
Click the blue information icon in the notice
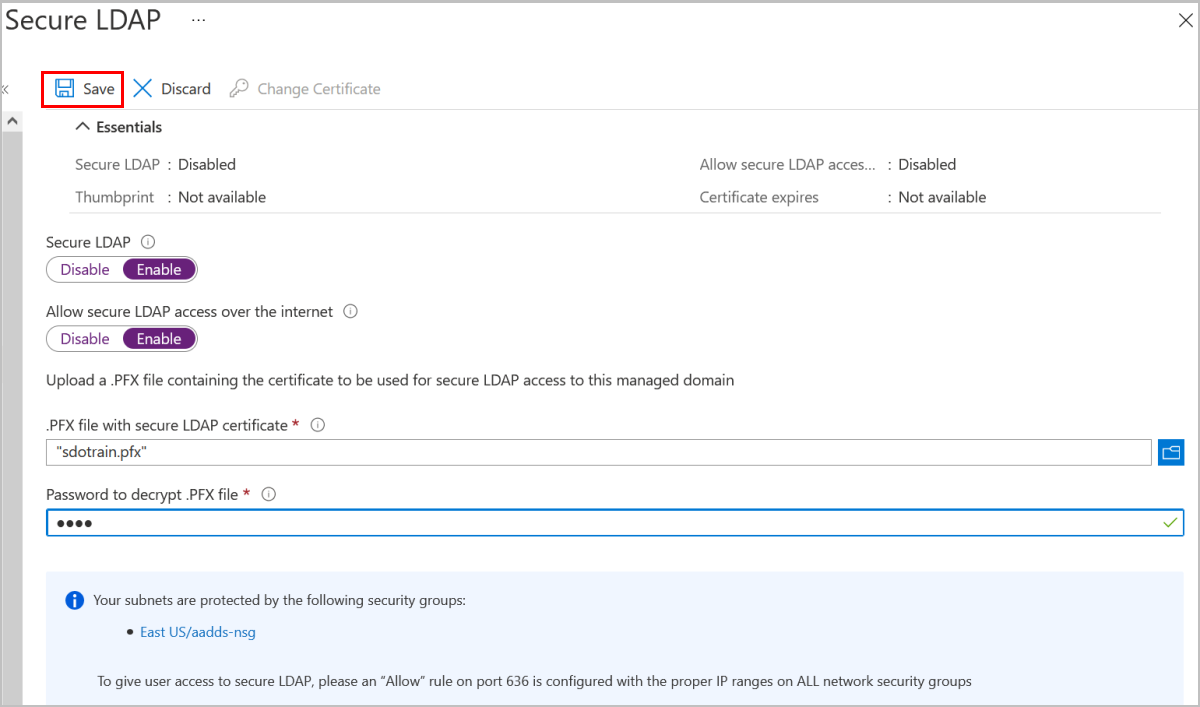click(74, 600)
